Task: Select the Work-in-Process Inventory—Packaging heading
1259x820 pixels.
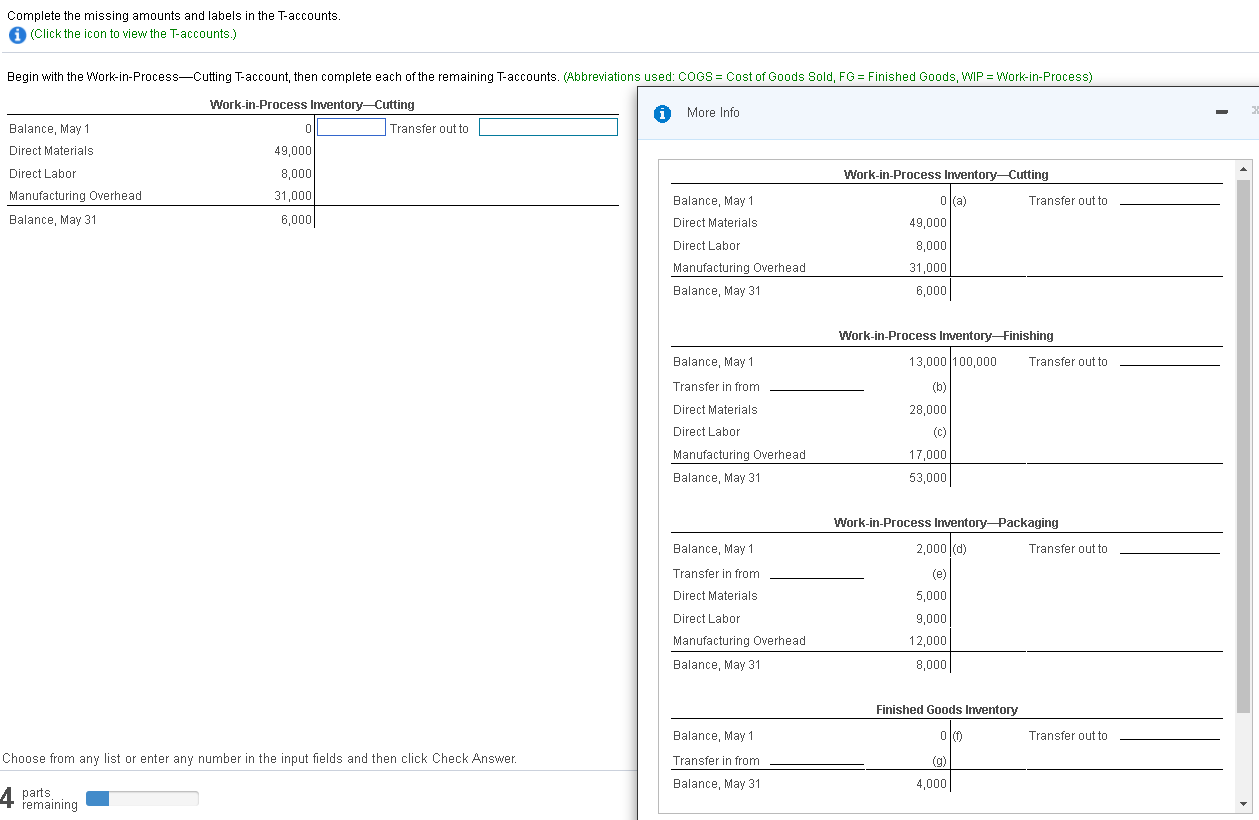Action: coord(945,523)
